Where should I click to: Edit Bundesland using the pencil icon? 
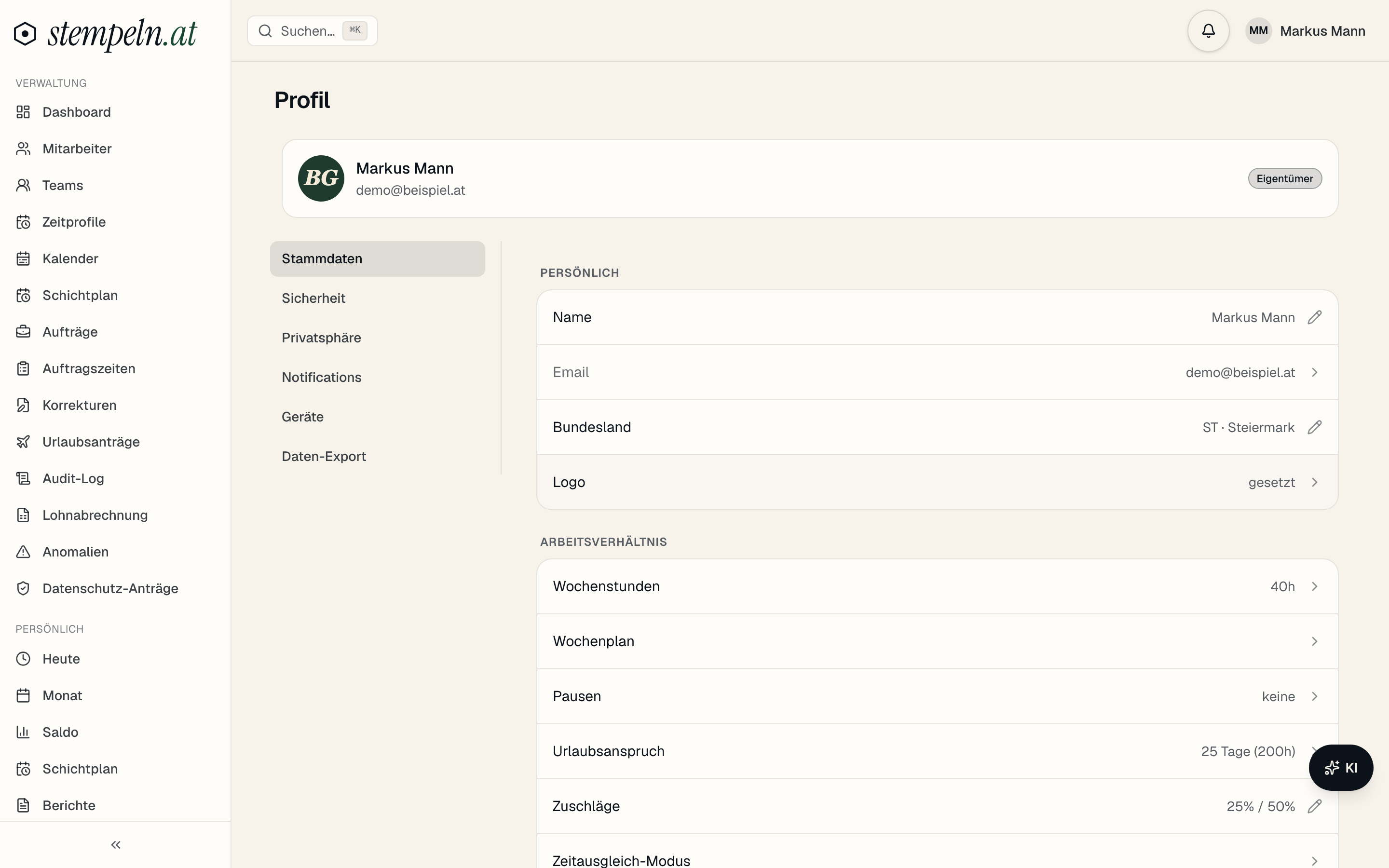pos(1314,427)
